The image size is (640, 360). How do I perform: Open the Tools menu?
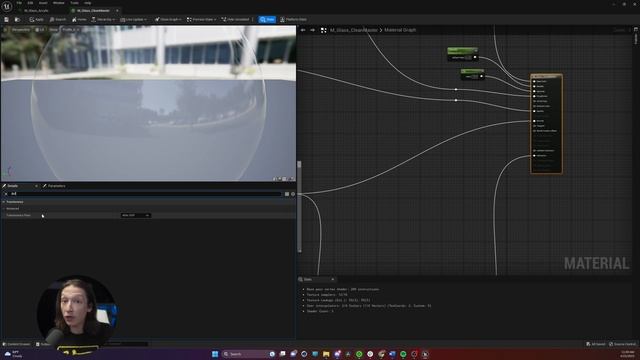[x=74, y=3]
